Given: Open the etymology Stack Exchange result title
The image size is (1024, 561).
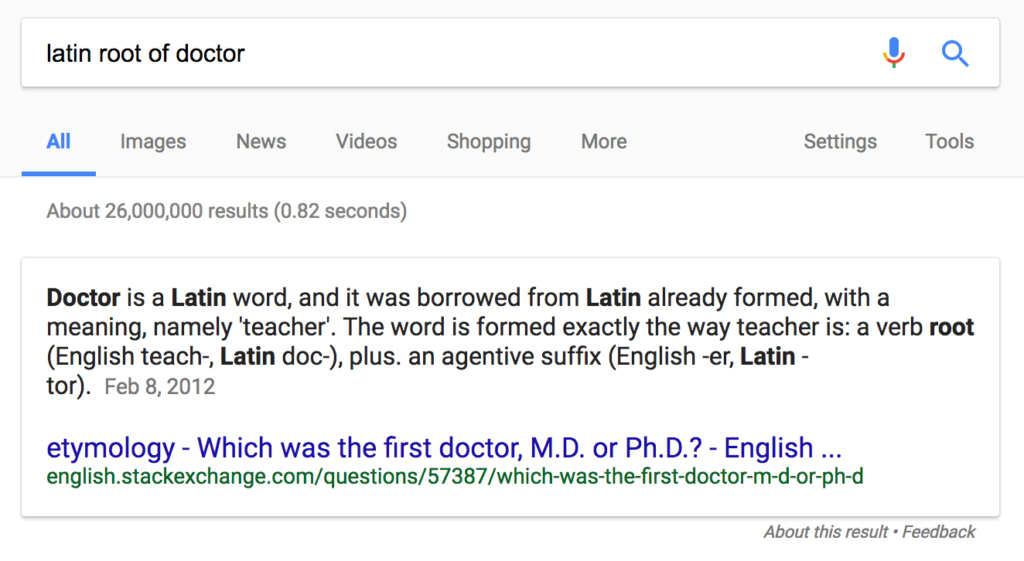Looking at the screenshot, I should point(444,448).
